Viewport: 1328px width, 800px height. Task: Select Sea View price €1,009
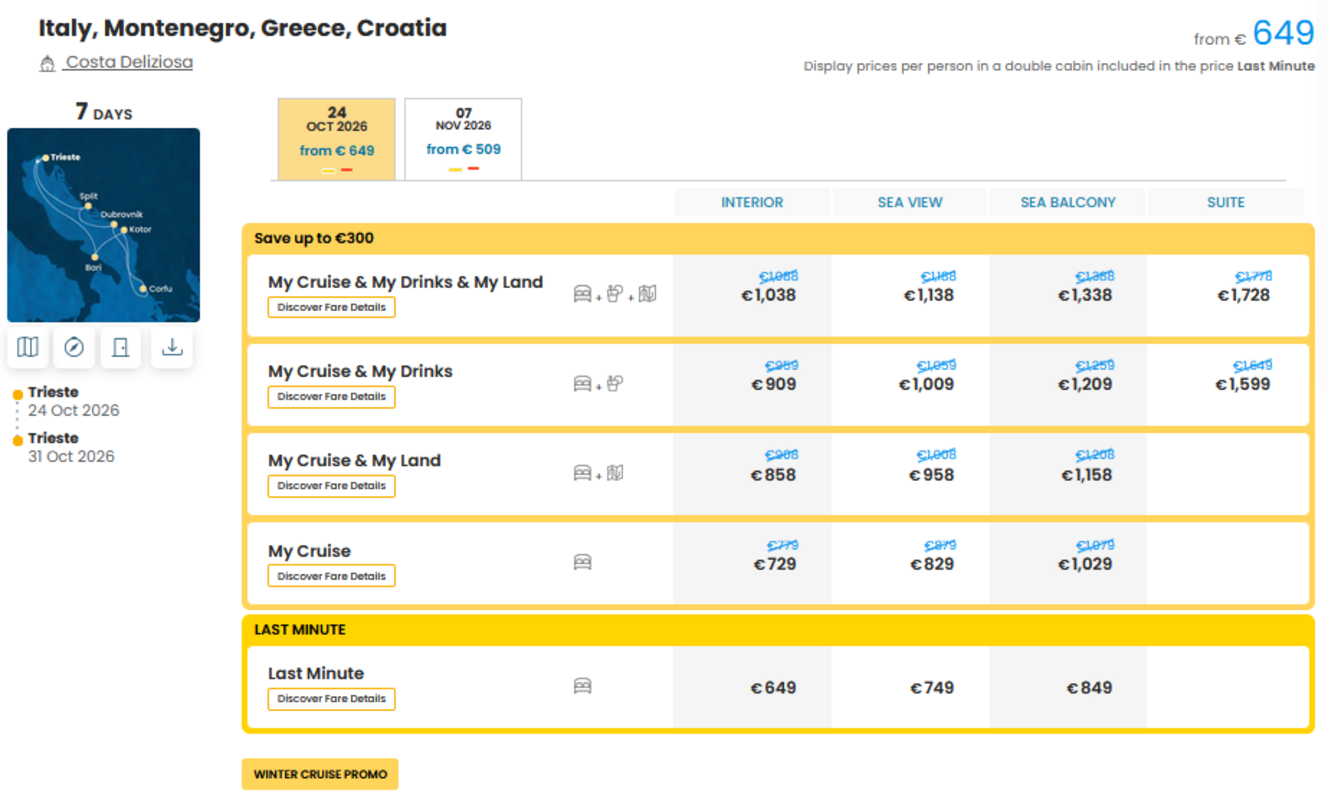[x=926, y=384]
